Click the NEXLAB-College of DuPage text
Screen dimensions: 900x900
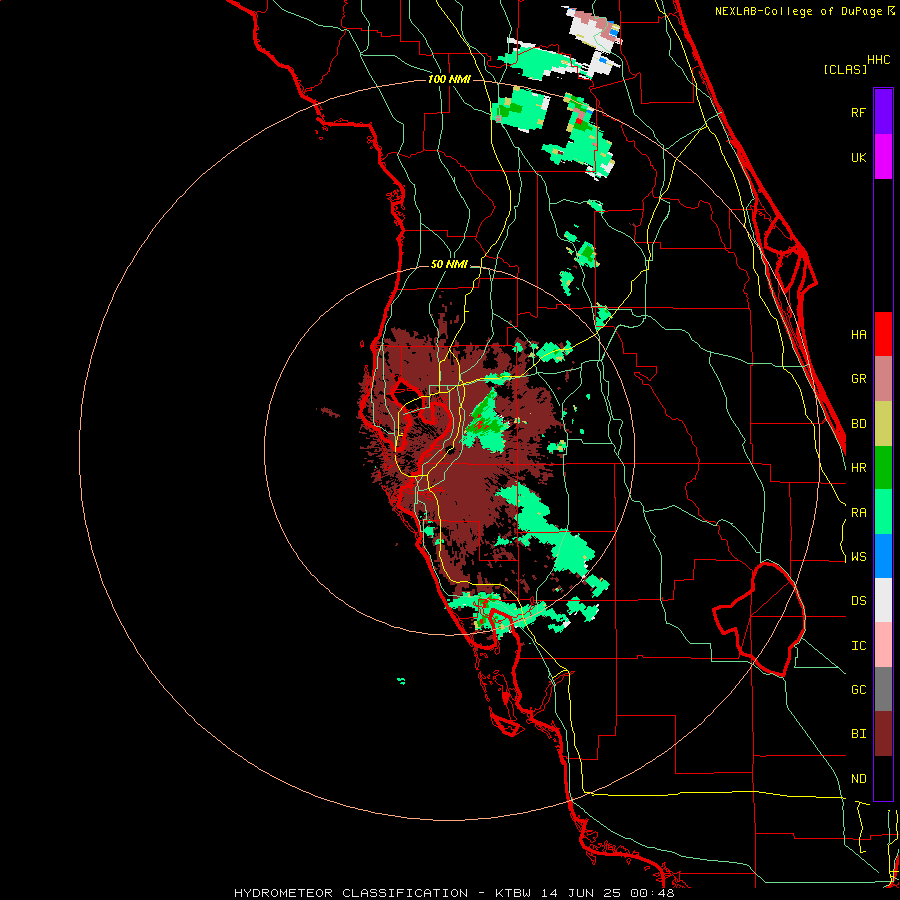pyautogui.click(x=801, y=11)
